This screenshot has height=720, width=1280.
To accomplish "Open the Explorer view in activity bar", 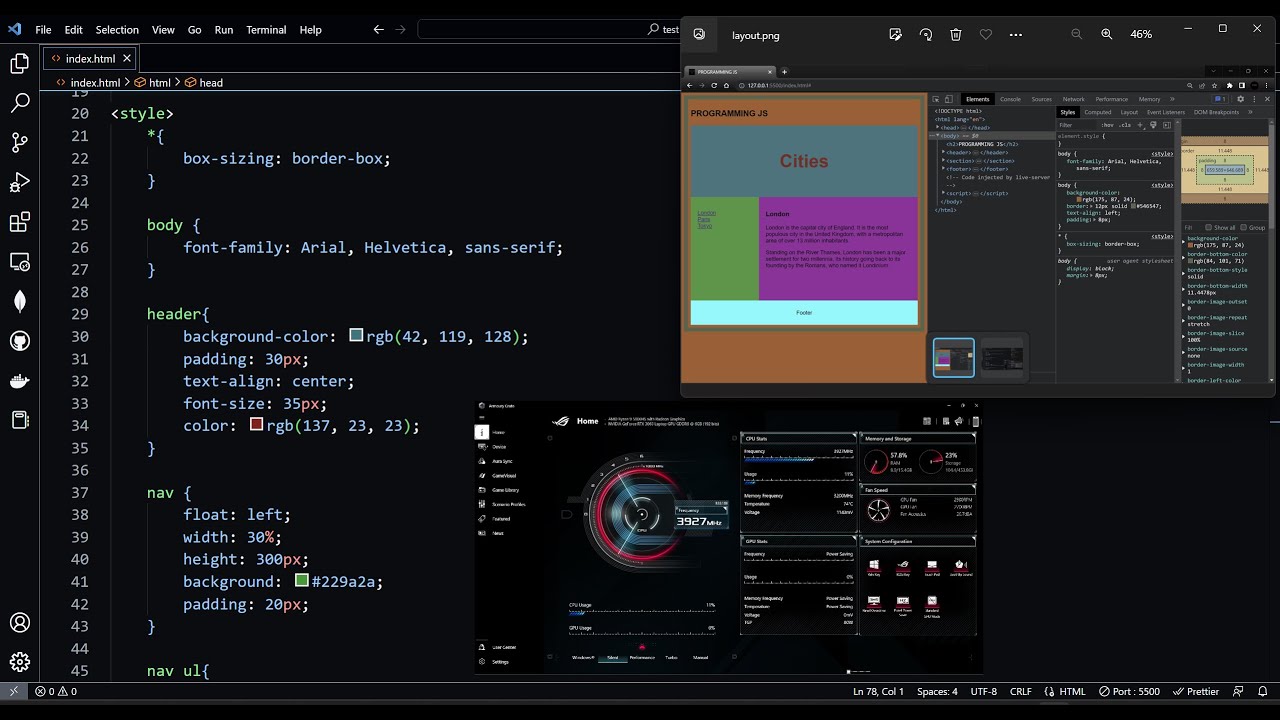I will click(x=20, y=64).
